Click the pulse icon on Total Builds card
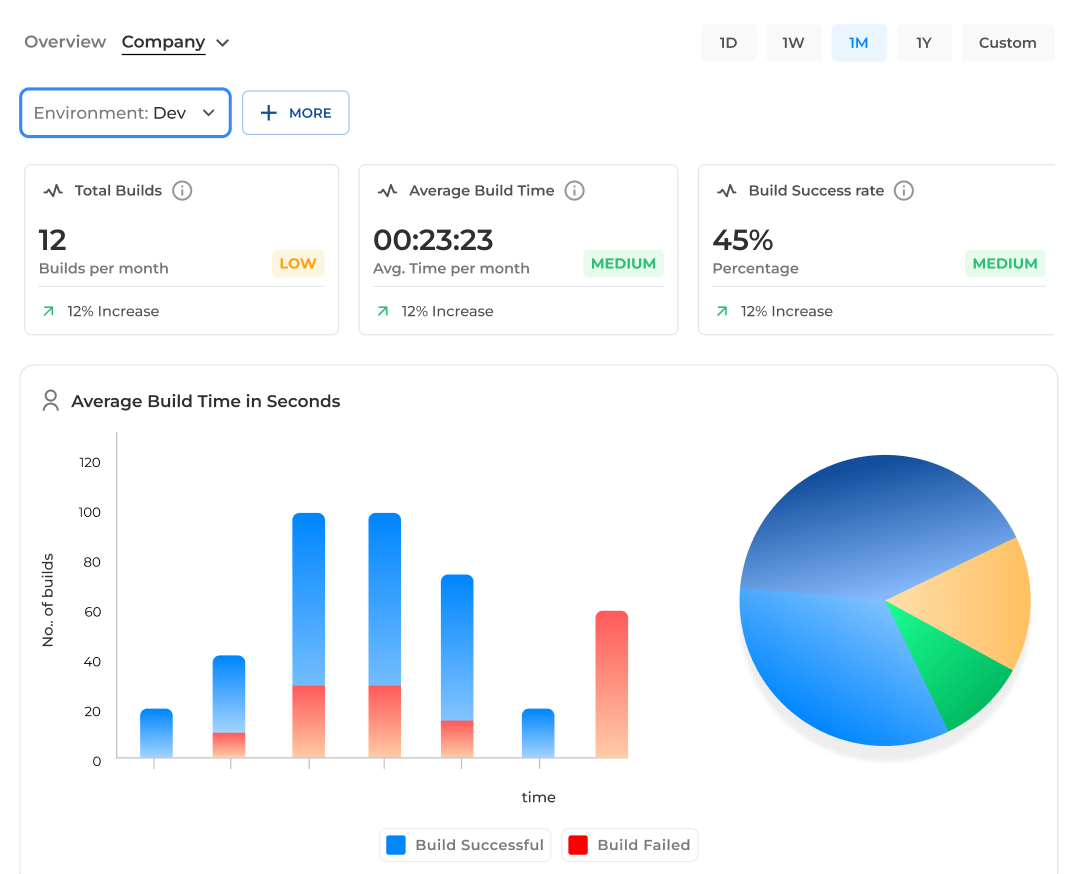The width and height of the screenshot is (1079, 874). (53, 191)
